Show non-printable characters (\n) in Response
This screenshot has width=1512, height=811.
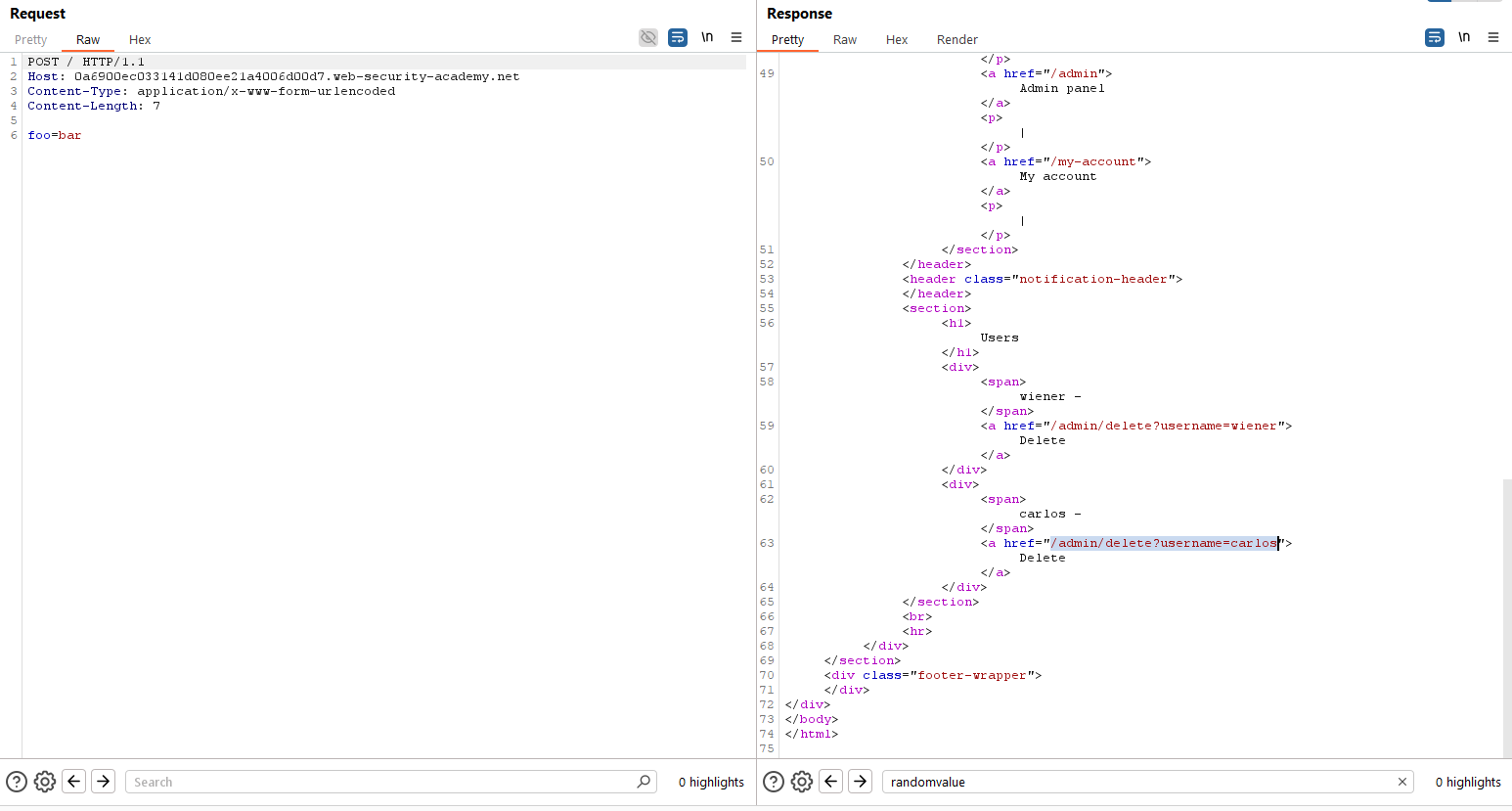(1464, 38)
